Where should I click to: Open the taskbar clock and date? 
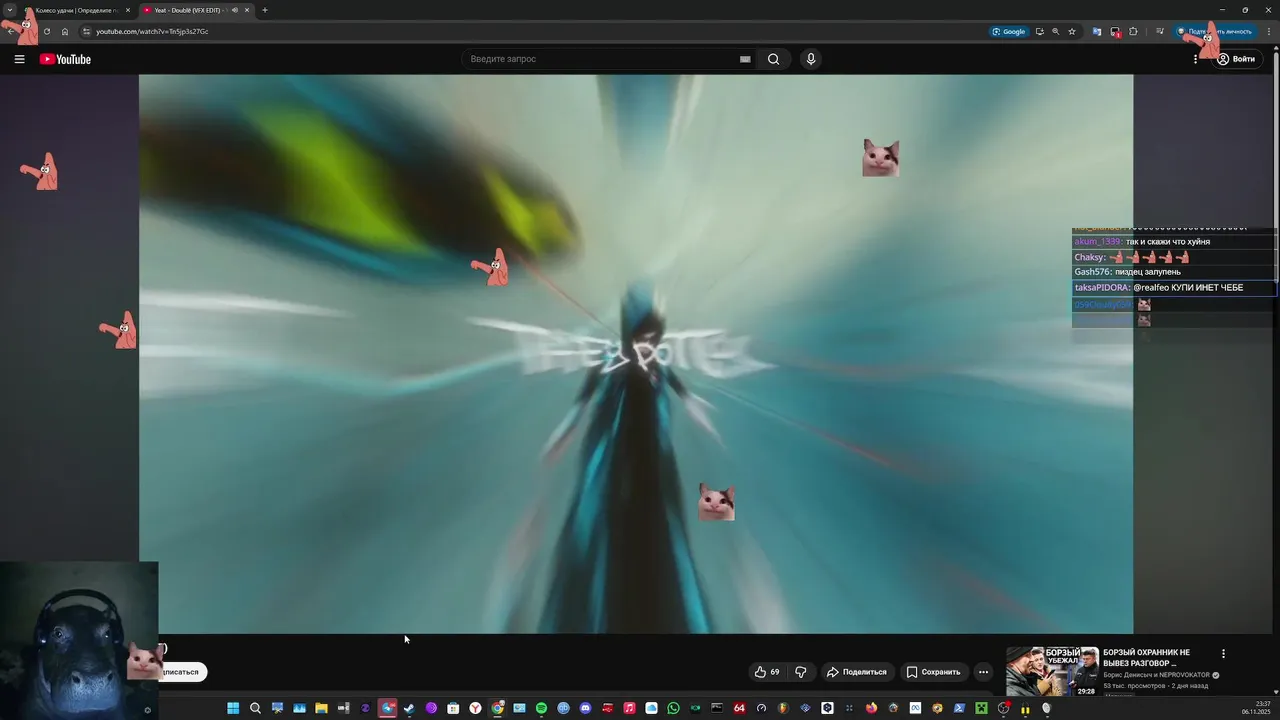click(x=1256, y=708)
